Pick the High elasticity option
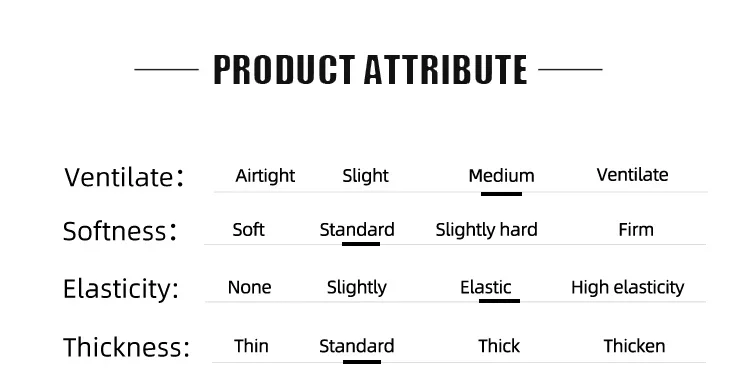Viewport: 750px width, 392px height. click(x=628, y=288)
